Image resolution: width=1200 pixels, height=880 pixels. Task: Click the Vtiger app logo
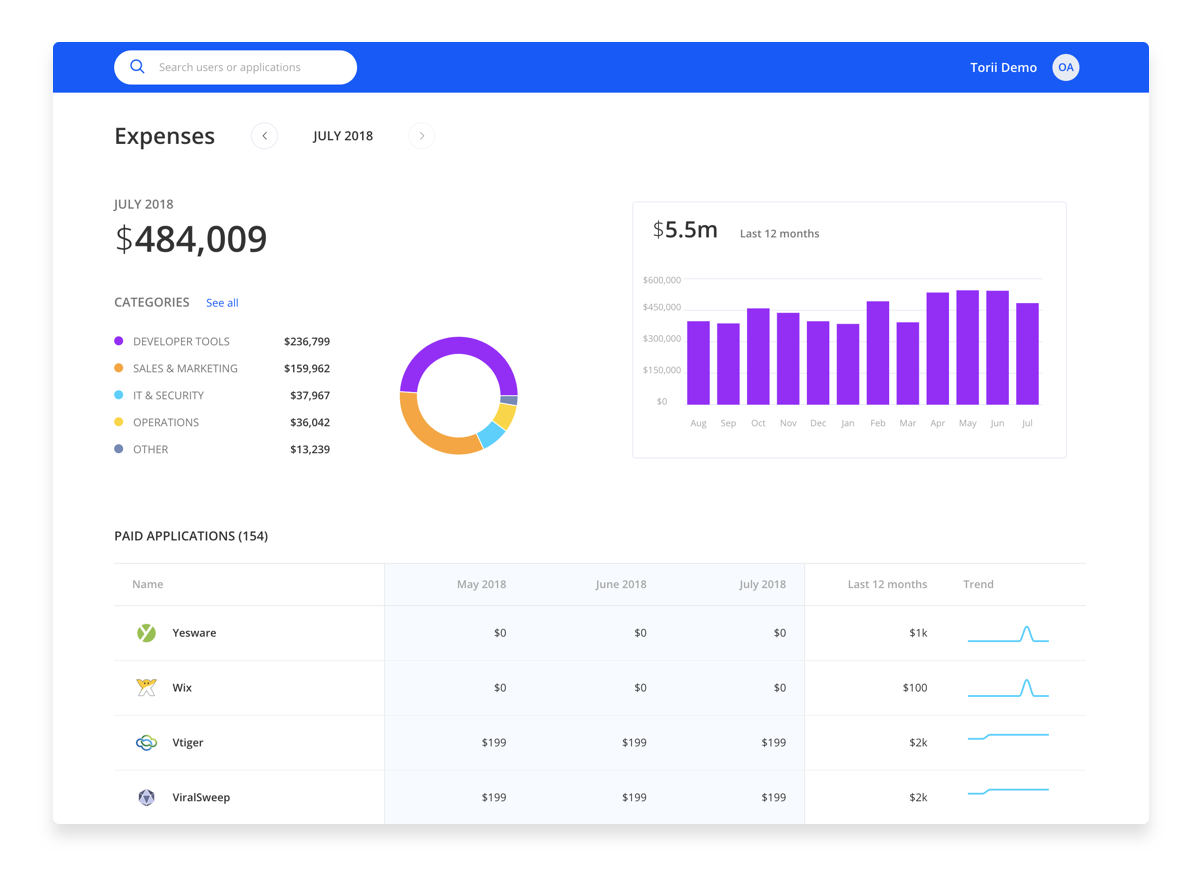(x=146, y=743)
